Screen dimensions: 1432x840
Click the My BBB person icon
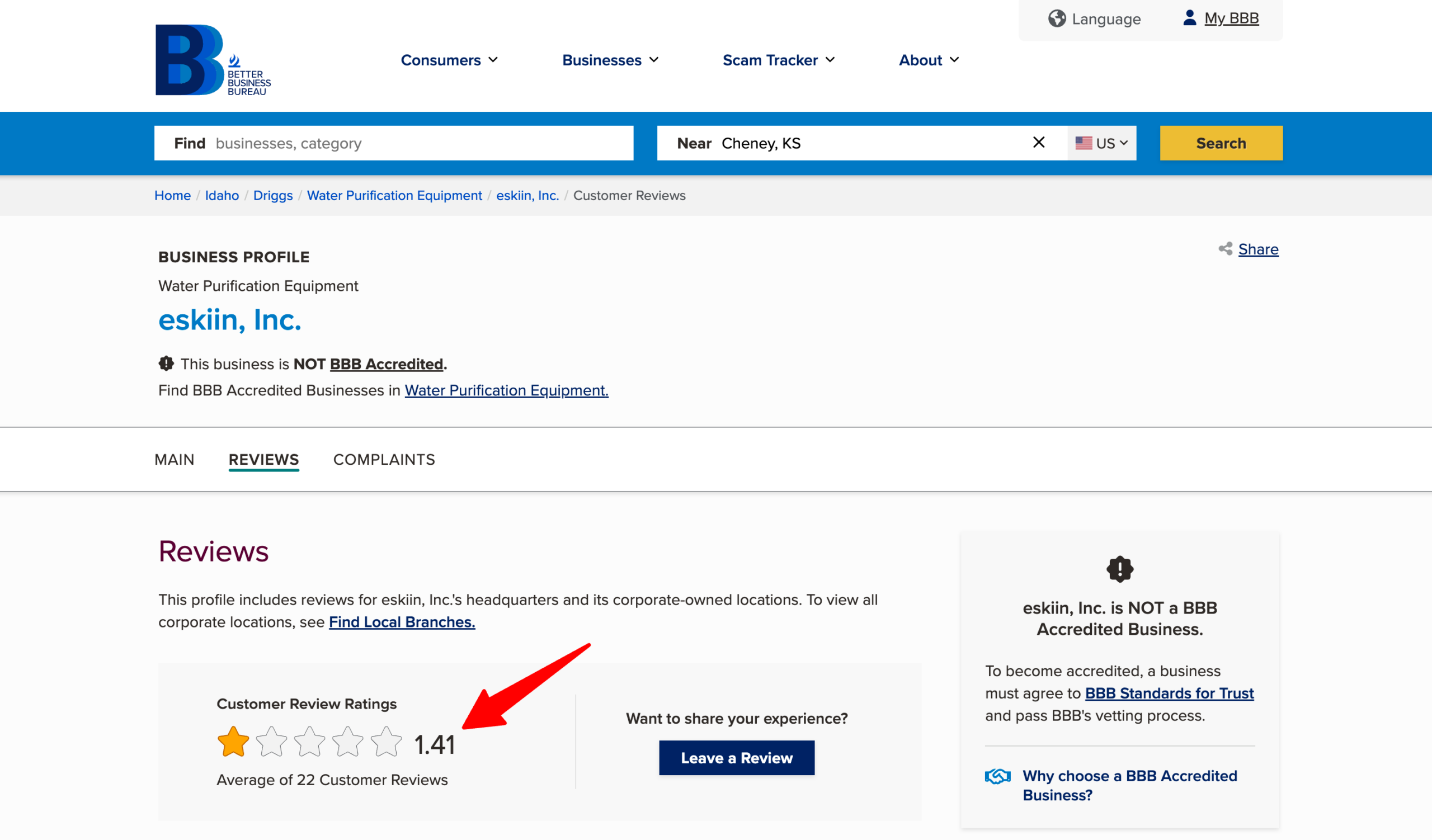pos(1189,18)
